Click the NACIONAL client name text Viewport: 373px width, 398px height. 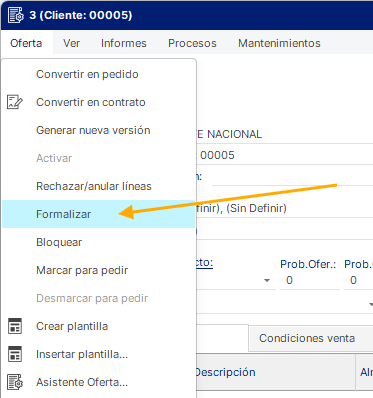click(234, 134)
